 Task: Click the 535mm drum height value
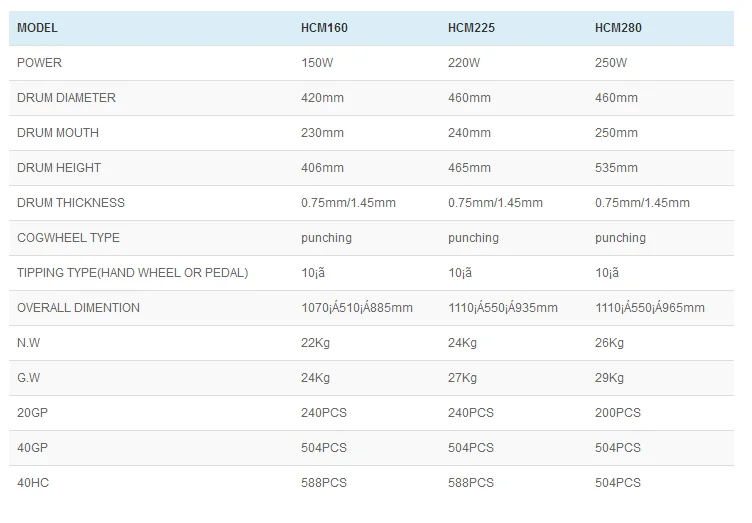[616, 168]
